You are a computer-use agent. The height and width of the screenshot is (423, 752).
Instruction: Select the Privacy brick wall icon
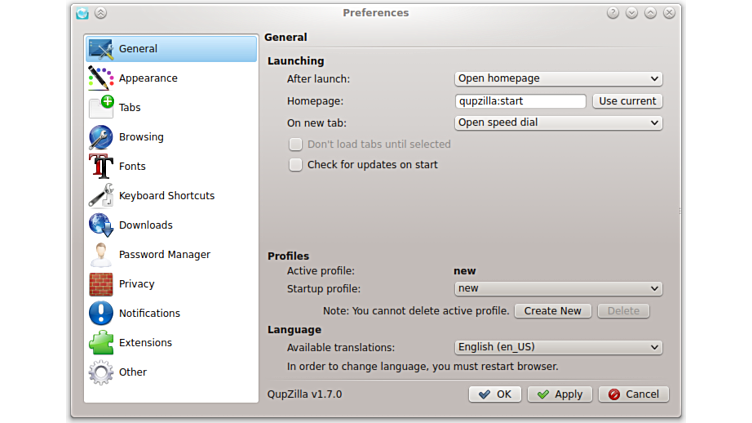(x=101, y=284)
